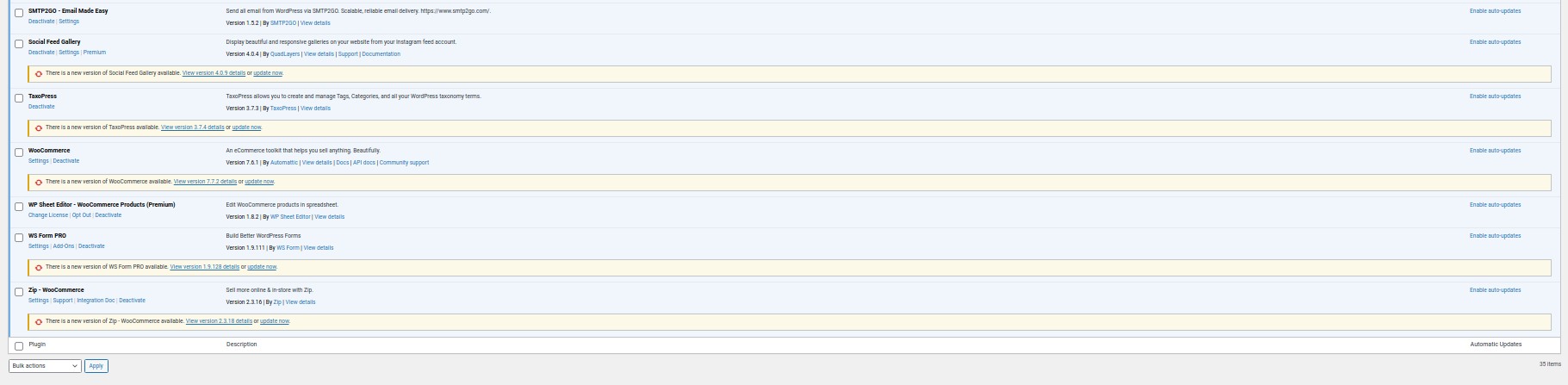Viewport: 1568px width, 385px height.
Task: Open WS Form PRO Add-Ons link
Action: click(x=64, y=246)
